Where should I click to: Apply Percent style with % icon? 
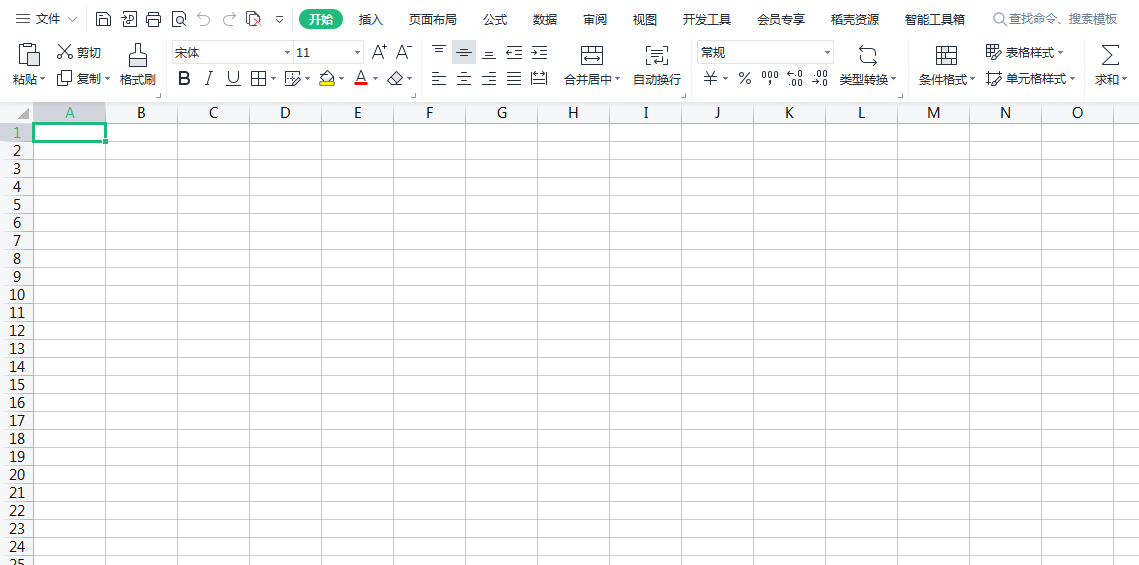(745, 78)
